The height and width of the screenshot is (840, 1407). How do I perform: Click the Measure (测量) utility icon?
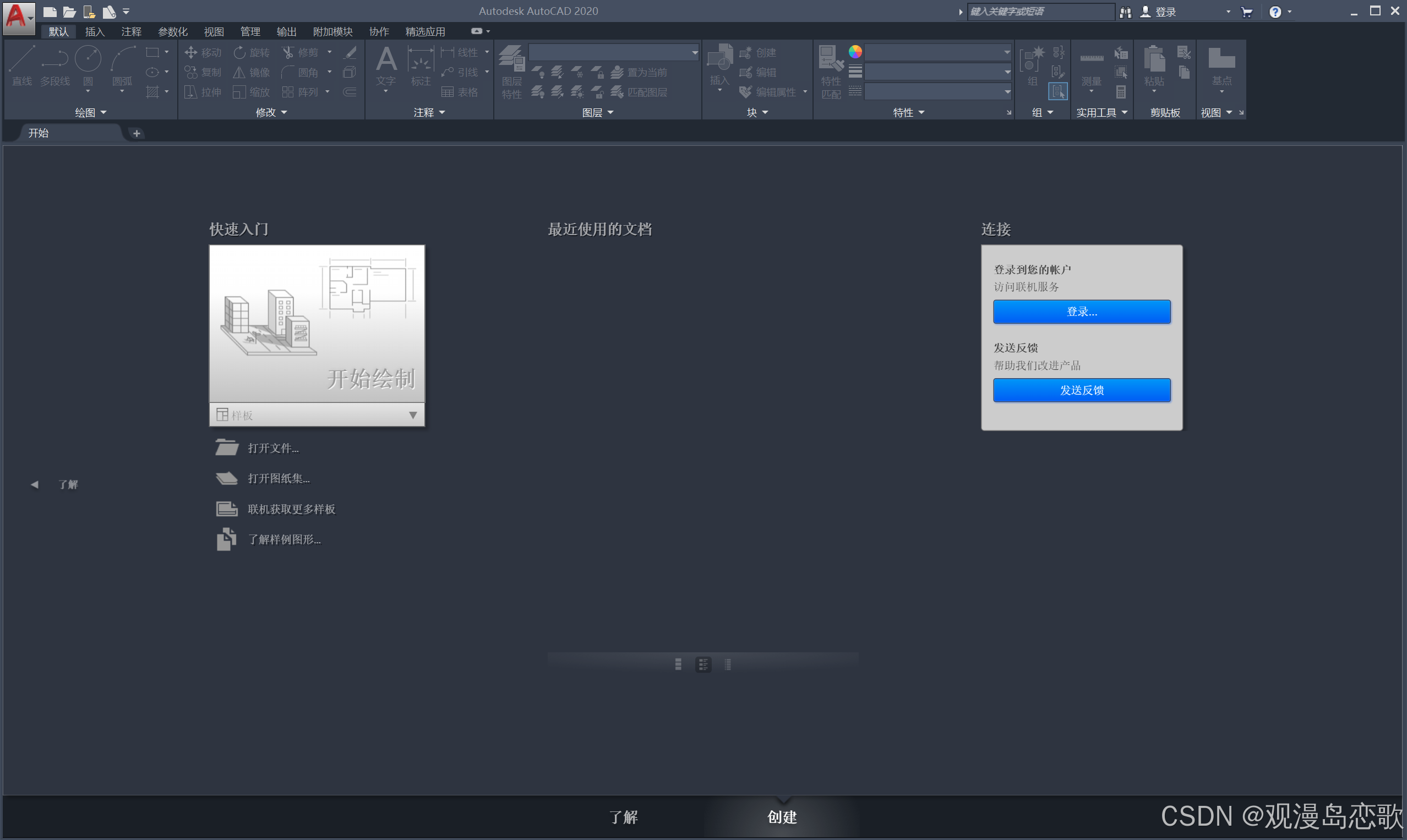coord(1091,59)
